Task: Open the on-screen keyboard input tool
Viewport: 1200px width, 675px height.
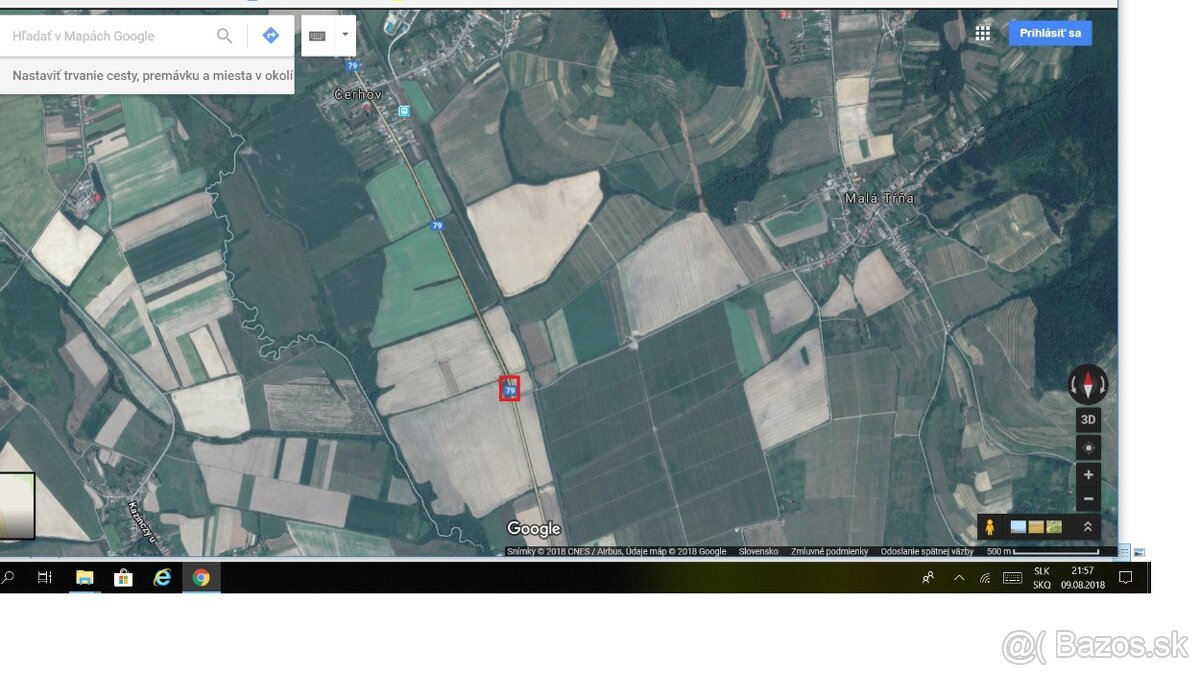Action: click(317, 35)
